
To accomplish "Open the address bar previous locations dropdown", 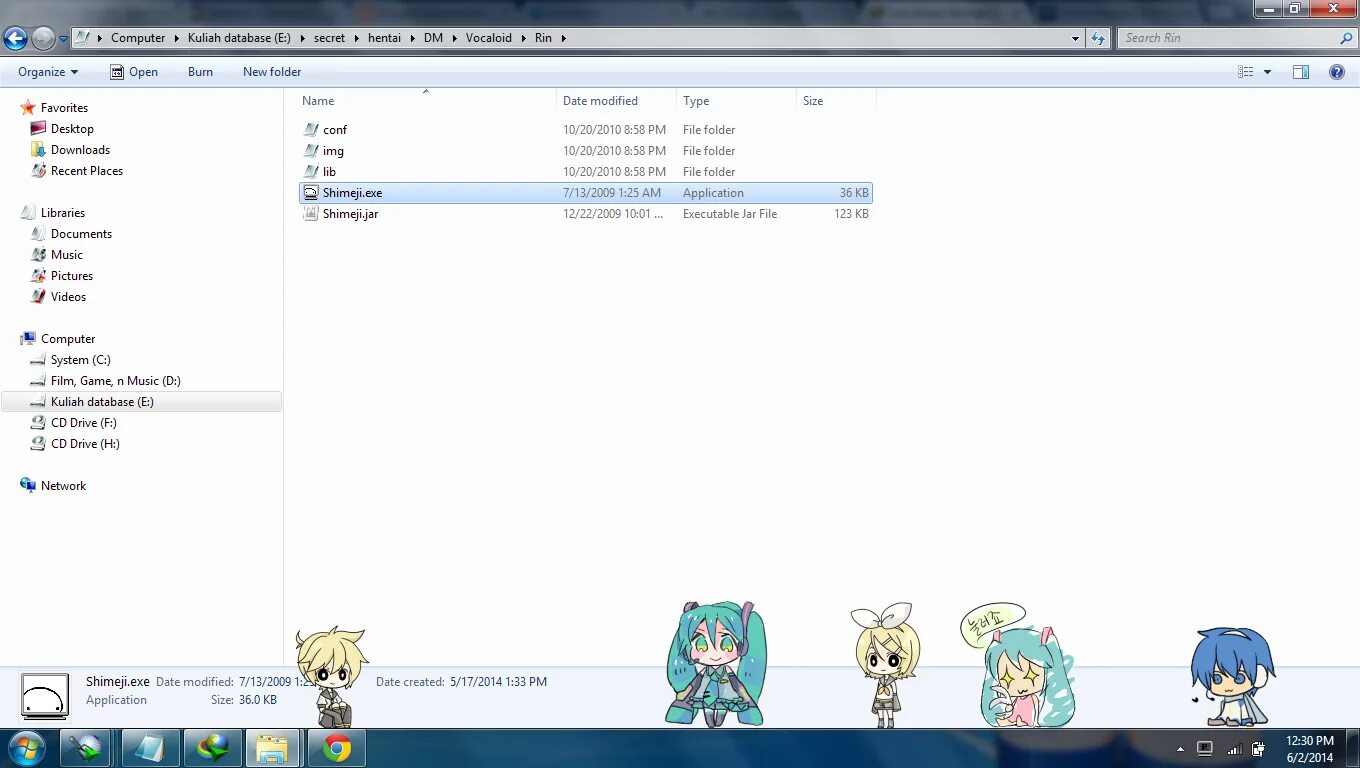I will (x=1076, y=38).
